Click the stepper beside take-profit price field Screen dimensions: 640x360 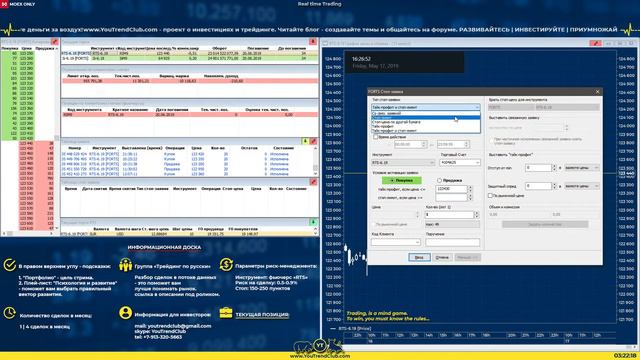[x=470, y=189]
